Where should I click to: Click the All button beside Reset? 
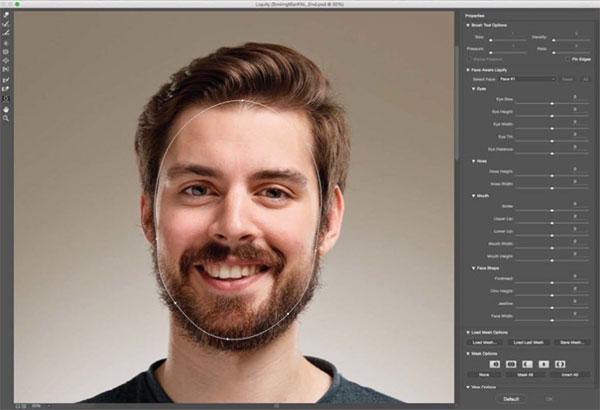click(585, 79)
